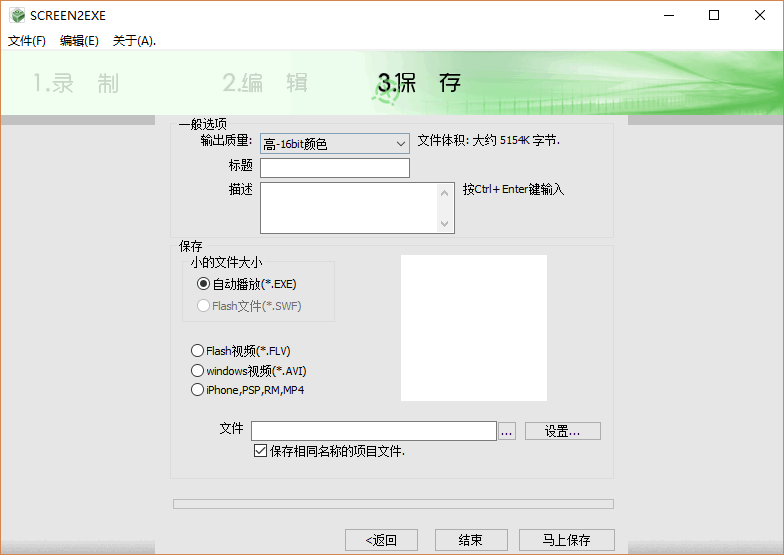Click 马上保存 save now button
The width and height of the screenshot is (784, 555).
pos(566,540)
